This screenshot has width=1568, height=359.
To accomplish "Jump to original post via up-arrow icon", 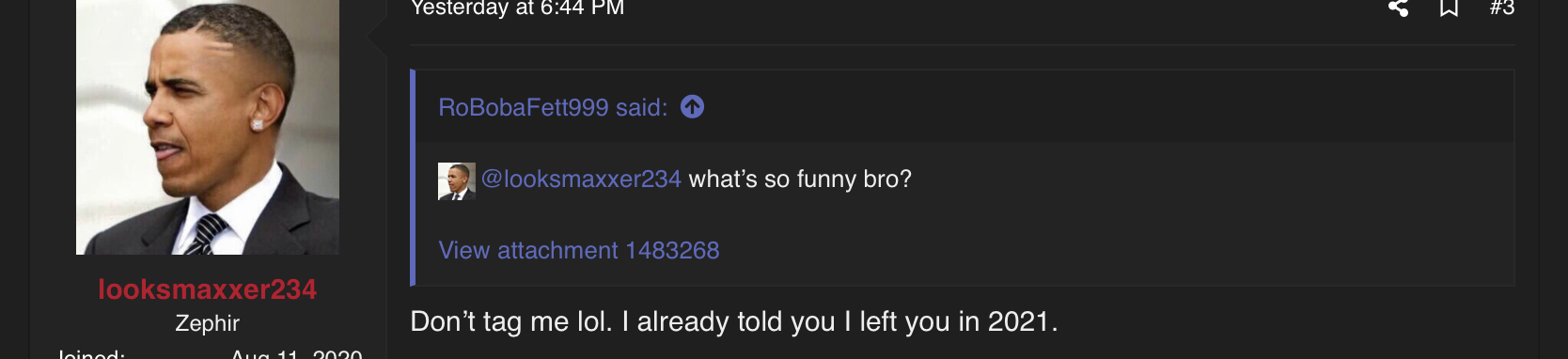I will (693, 107).
